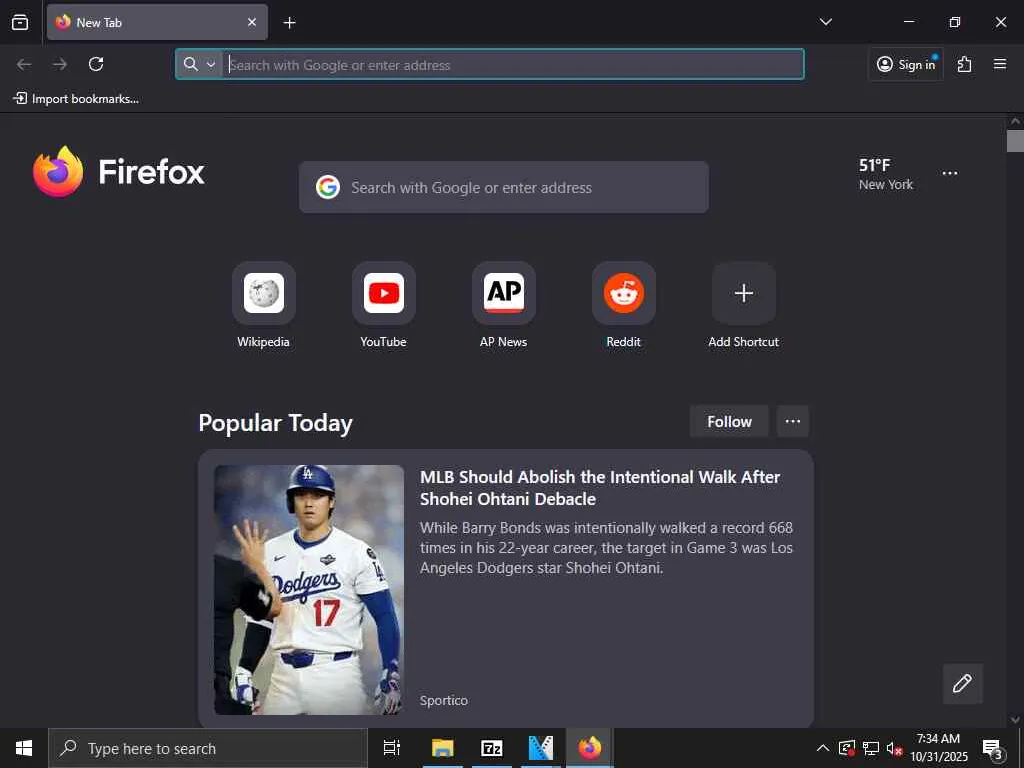The image size is (1024, 768).
Task: Open the blue-and-white app taskbar icon
Action: 541,748
